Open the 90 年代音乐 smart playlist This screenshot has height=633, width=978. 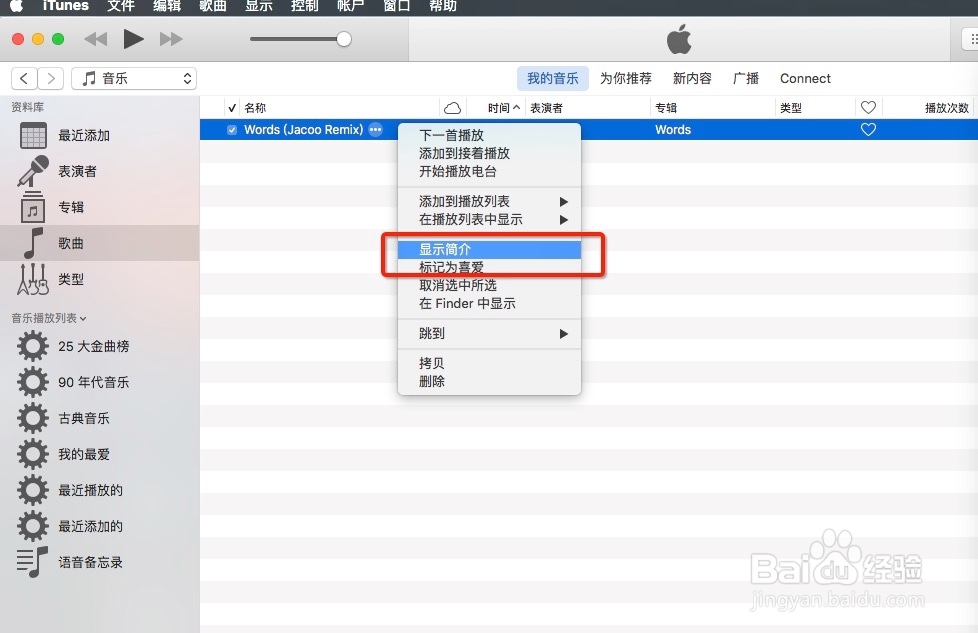pyautogui.click(x=100, y=382)
